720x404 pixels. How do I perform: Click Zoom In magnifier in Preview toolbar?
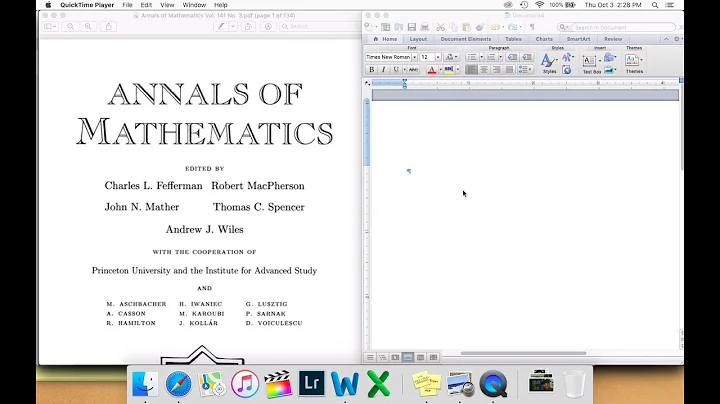click(x=88, y=27)
